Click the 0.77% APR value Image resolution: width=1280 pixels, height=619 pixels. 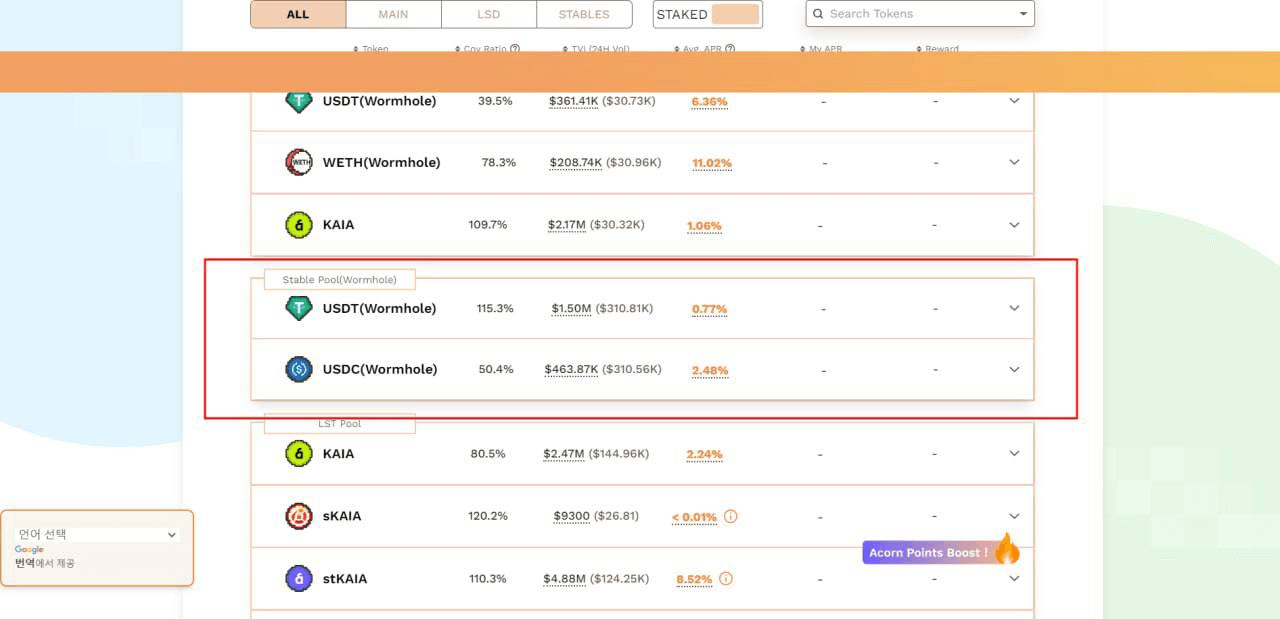[x=709, y=309]
